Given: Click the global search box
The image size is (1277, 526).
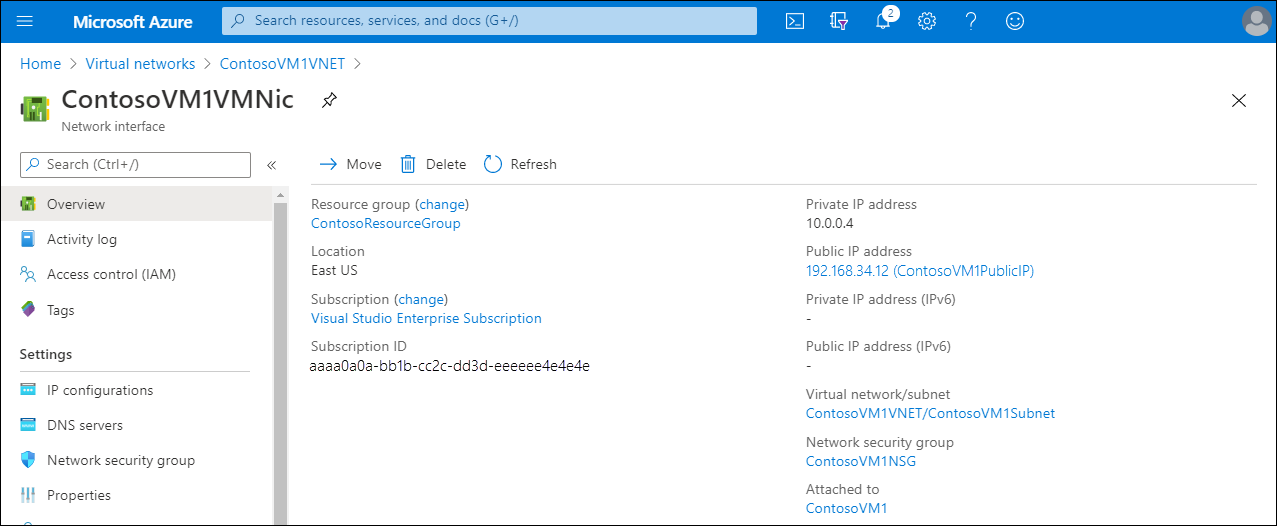Looking at the screenshot, I should (x=489, y=20).
